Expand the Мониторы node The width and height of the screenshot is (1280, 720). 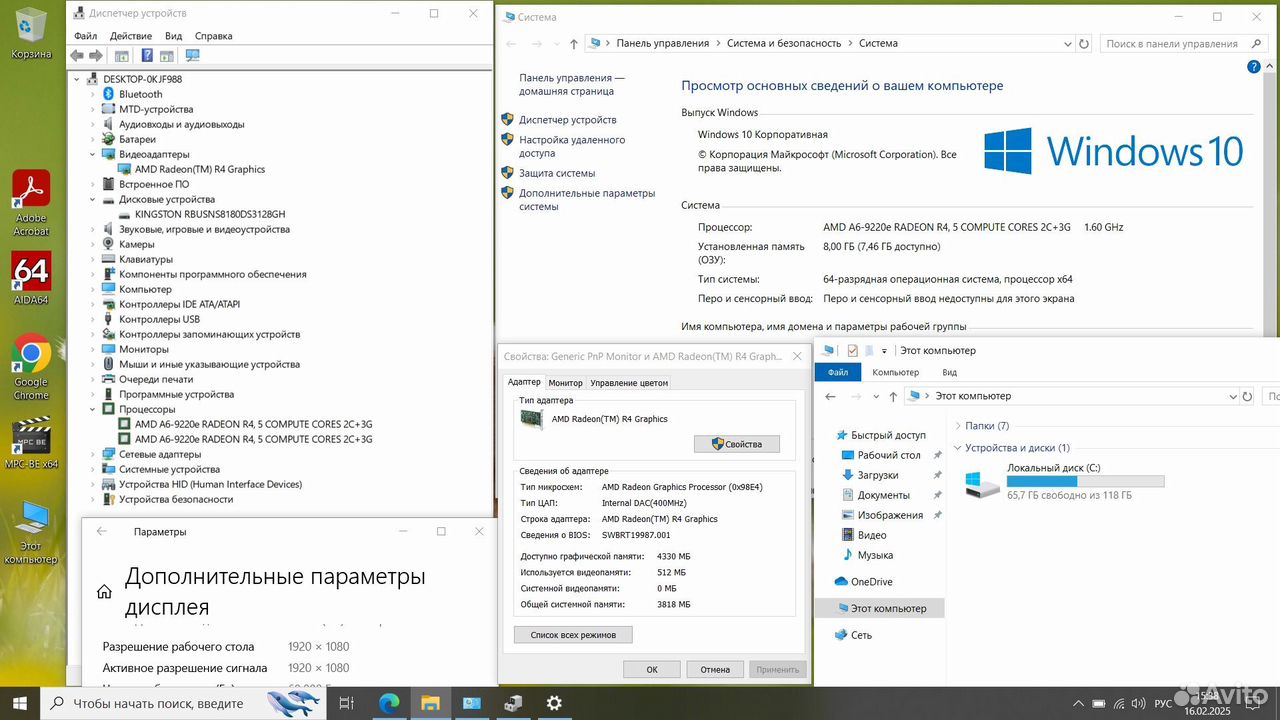coord(92,349)
